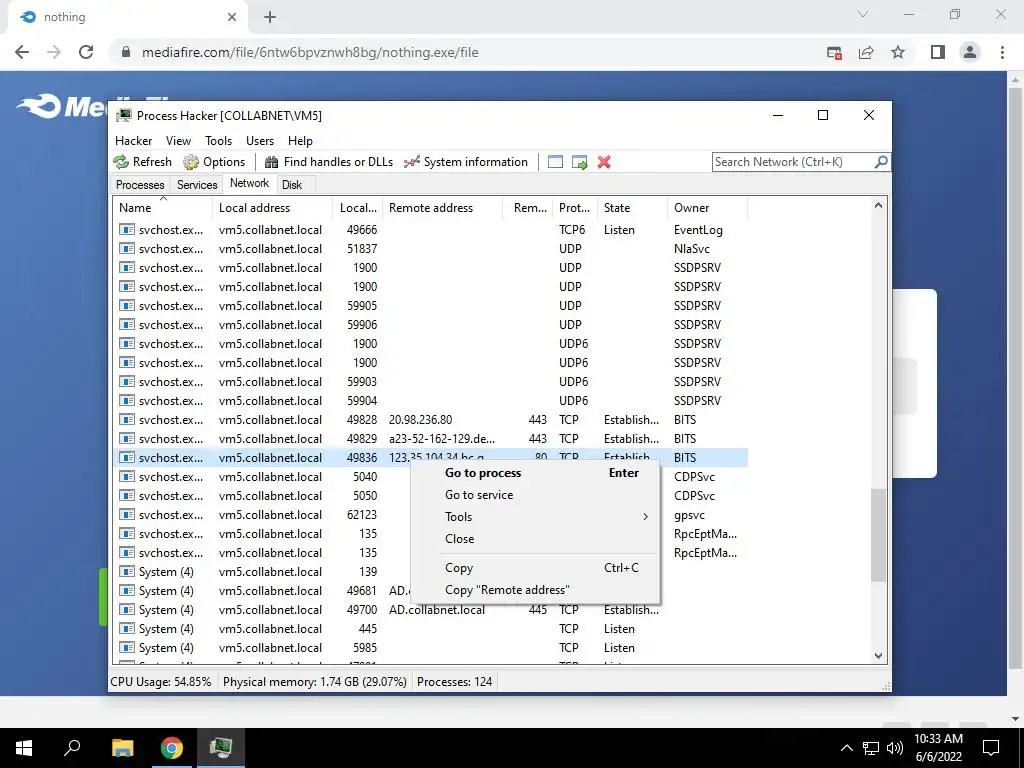The width and height of the screenshot is (1024, 768).
Task: Open Find handles or DLLs
Action: pos(328,162)
